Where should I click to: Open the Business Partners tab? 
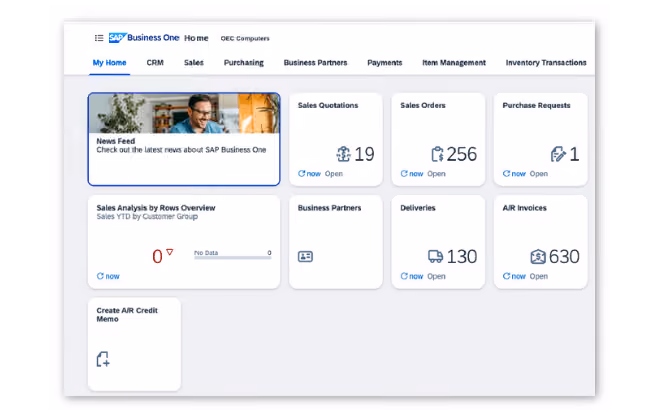[315, 63]
